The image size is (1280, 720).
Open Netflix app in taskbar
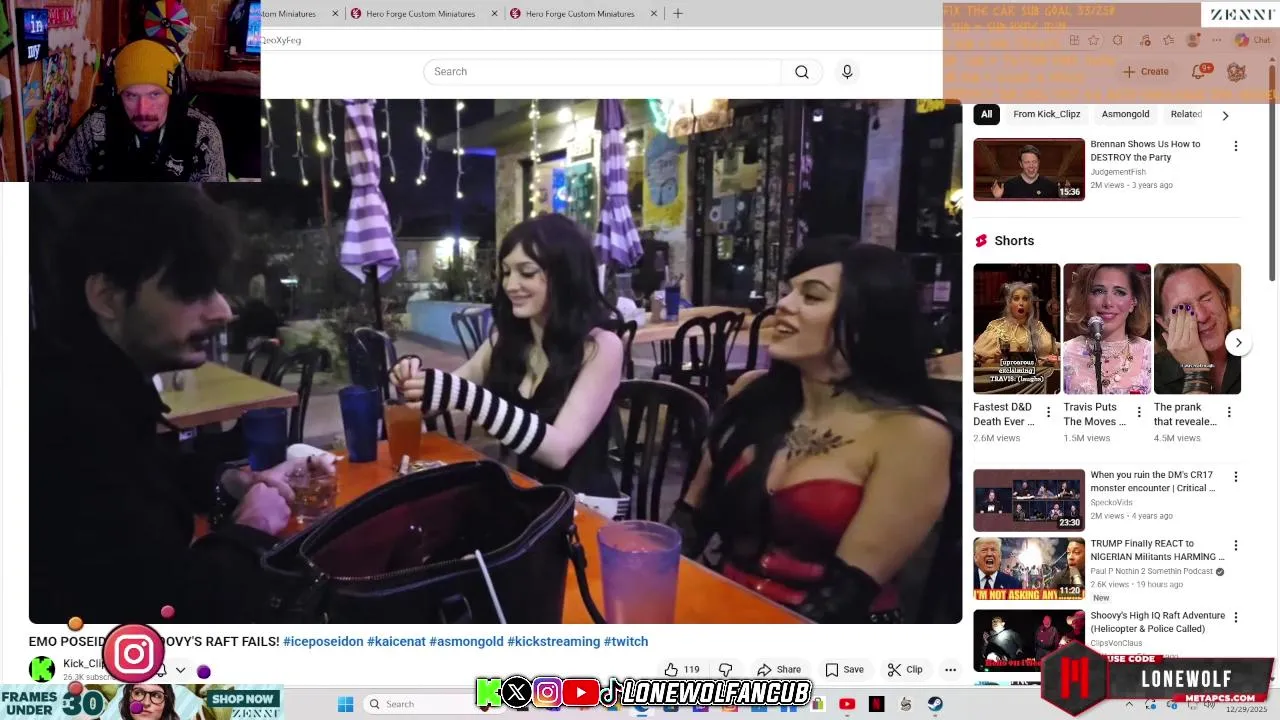coord(876,704)
